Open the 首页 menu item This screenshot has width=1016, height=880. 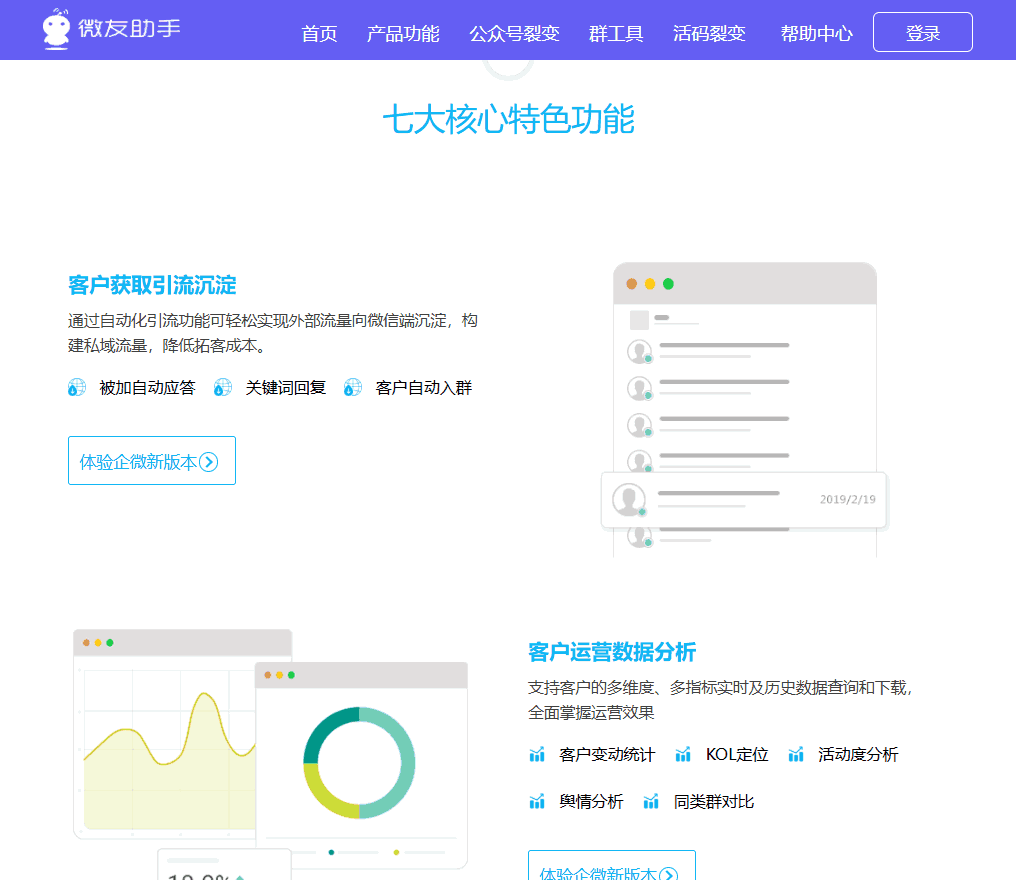click(x=319, y=32)
